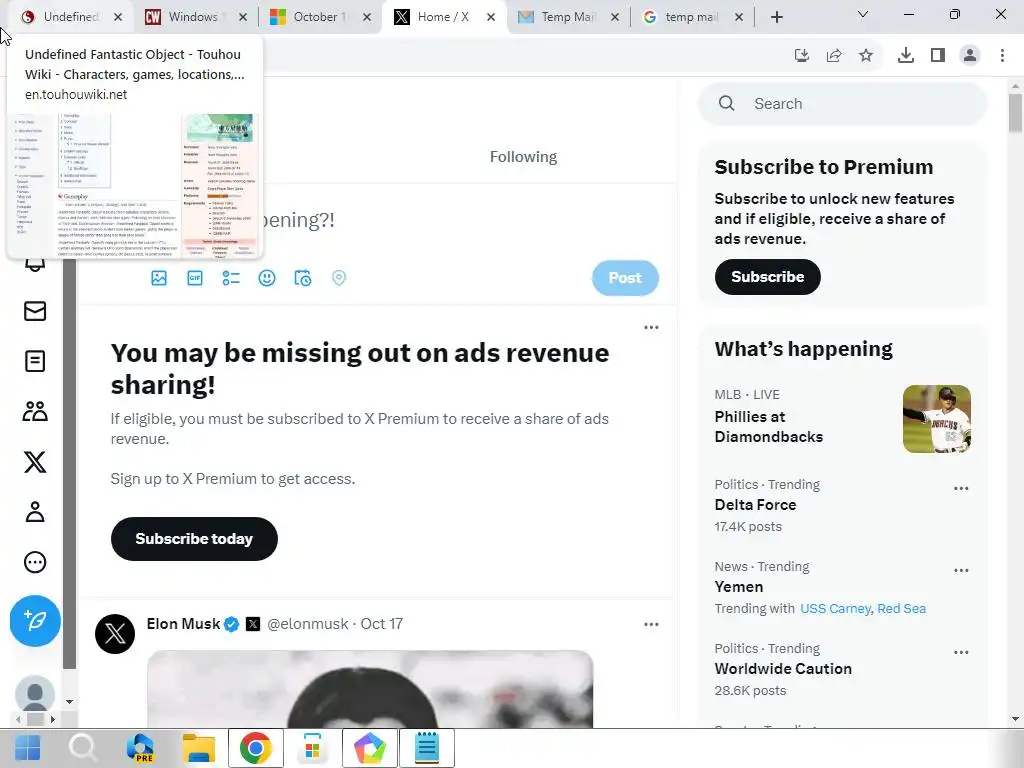Open the Phillies player thumbnail image

[x=936, y=419]
